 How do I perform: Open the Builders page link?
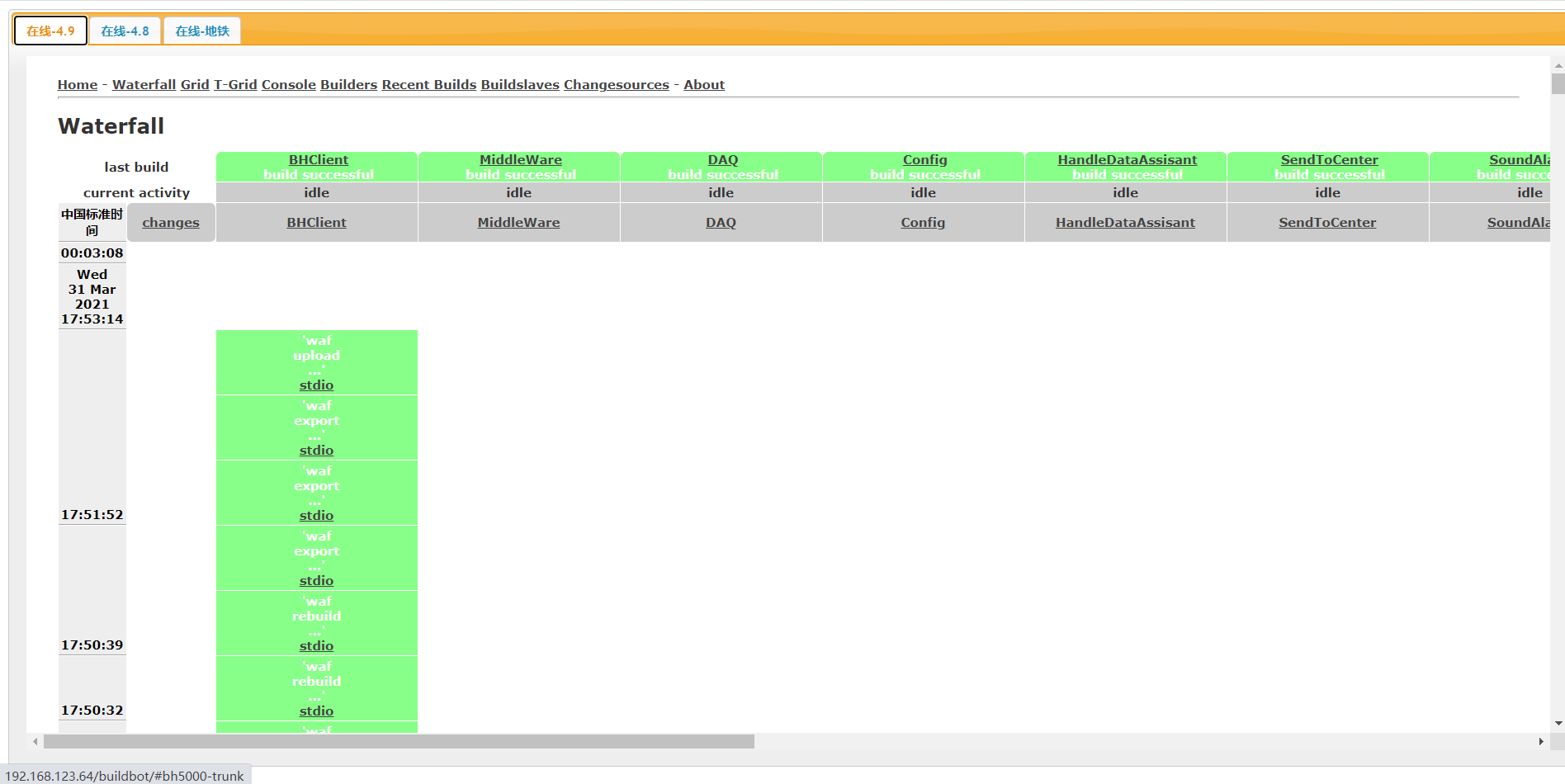[348, 85]
